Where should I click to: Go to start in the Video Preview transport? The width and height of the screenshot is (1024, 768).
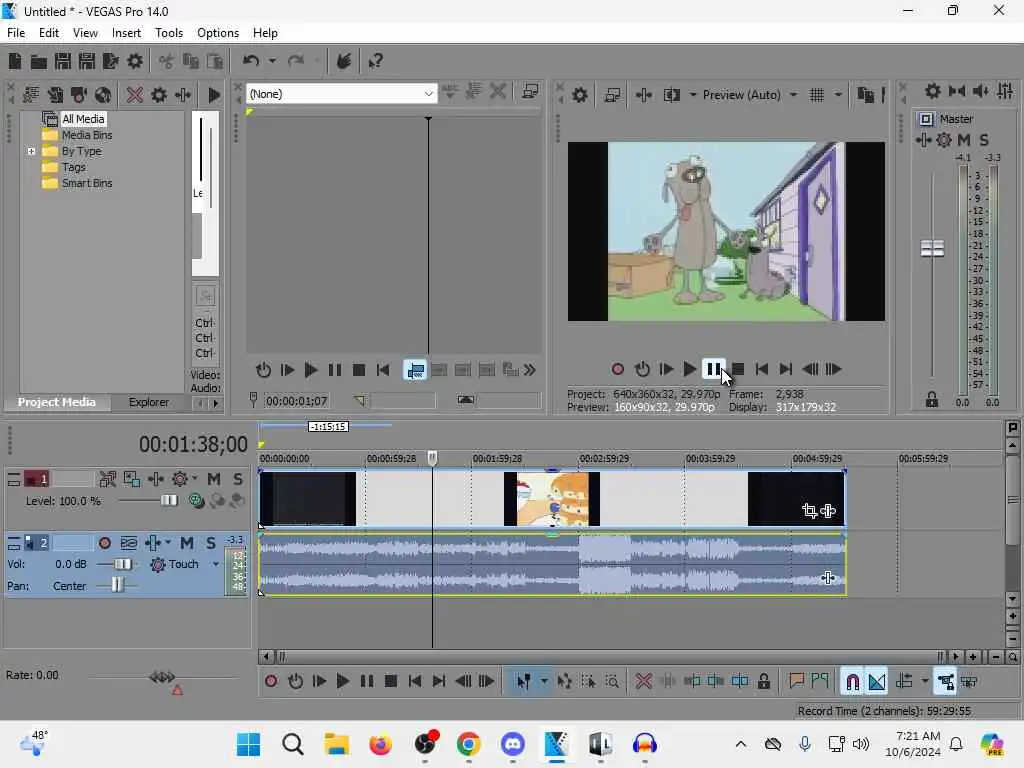coord(761,369)
